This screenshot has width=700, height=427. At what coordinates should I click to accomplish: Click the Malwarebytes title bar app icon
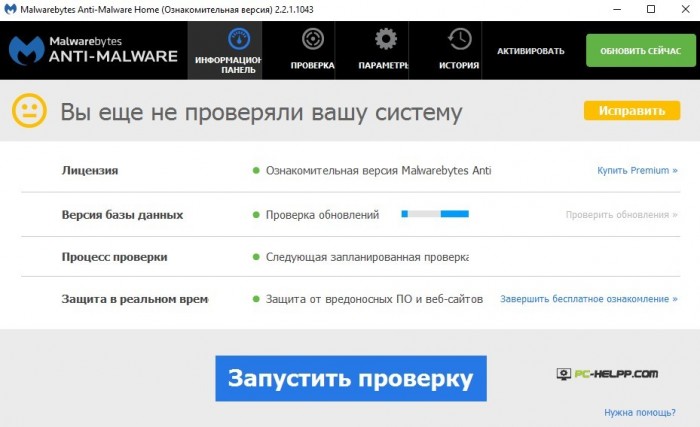point(10,9)
